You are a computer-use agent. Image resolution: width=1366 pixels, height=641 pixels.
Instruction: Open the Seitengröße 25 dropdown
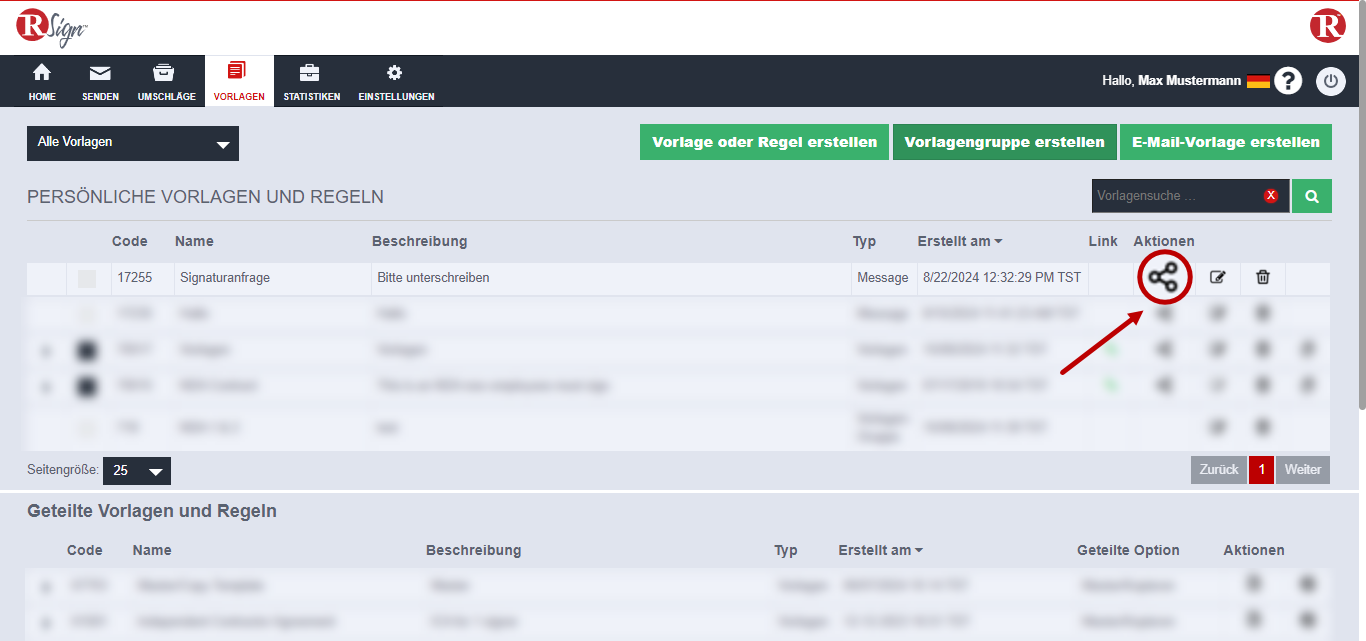pyautogui.click(x=137, y=471)
